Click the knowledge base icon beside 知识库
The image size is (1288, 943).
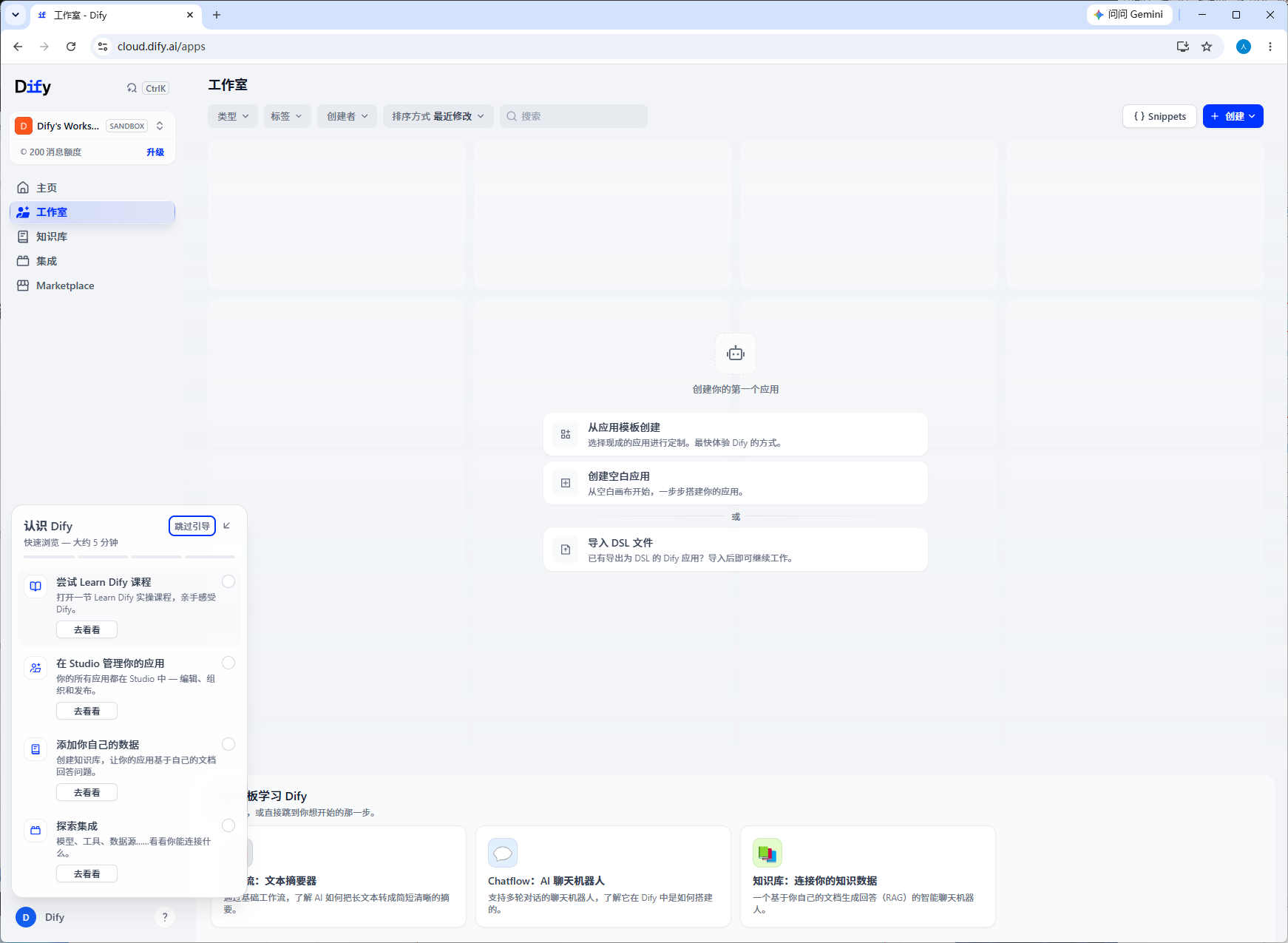[x=23, y=237]
